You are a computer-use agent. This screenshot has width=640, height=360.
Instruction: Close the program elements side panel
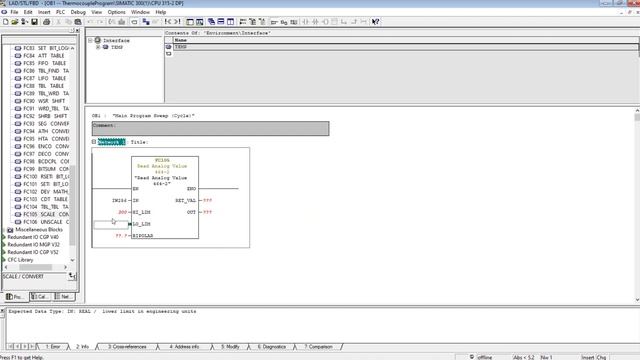pyautogui.click(x=78, y=31)
